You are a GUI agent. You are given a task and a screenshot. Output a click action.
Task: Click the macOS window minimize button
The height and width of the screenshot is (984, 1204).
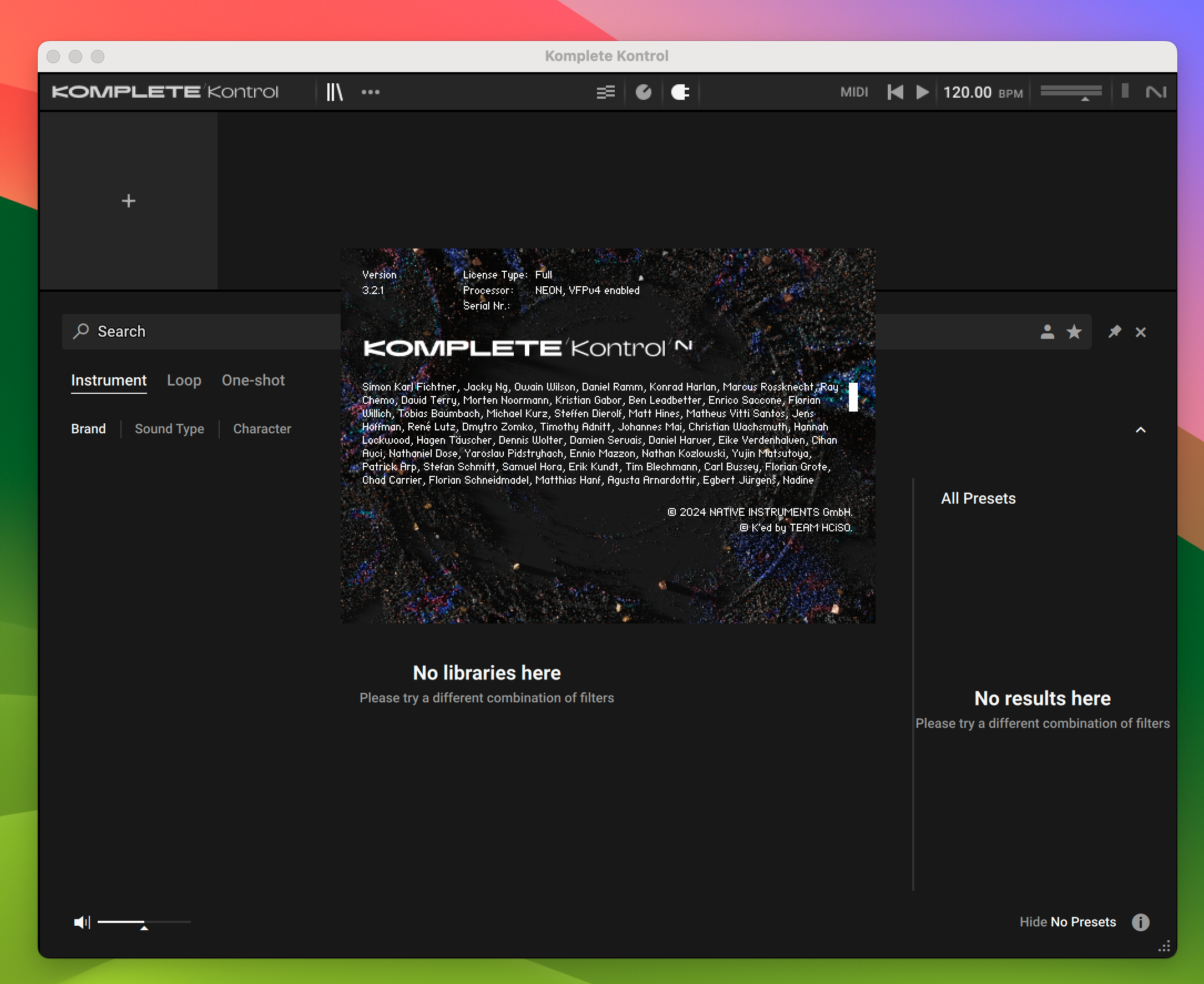(75, 57)
